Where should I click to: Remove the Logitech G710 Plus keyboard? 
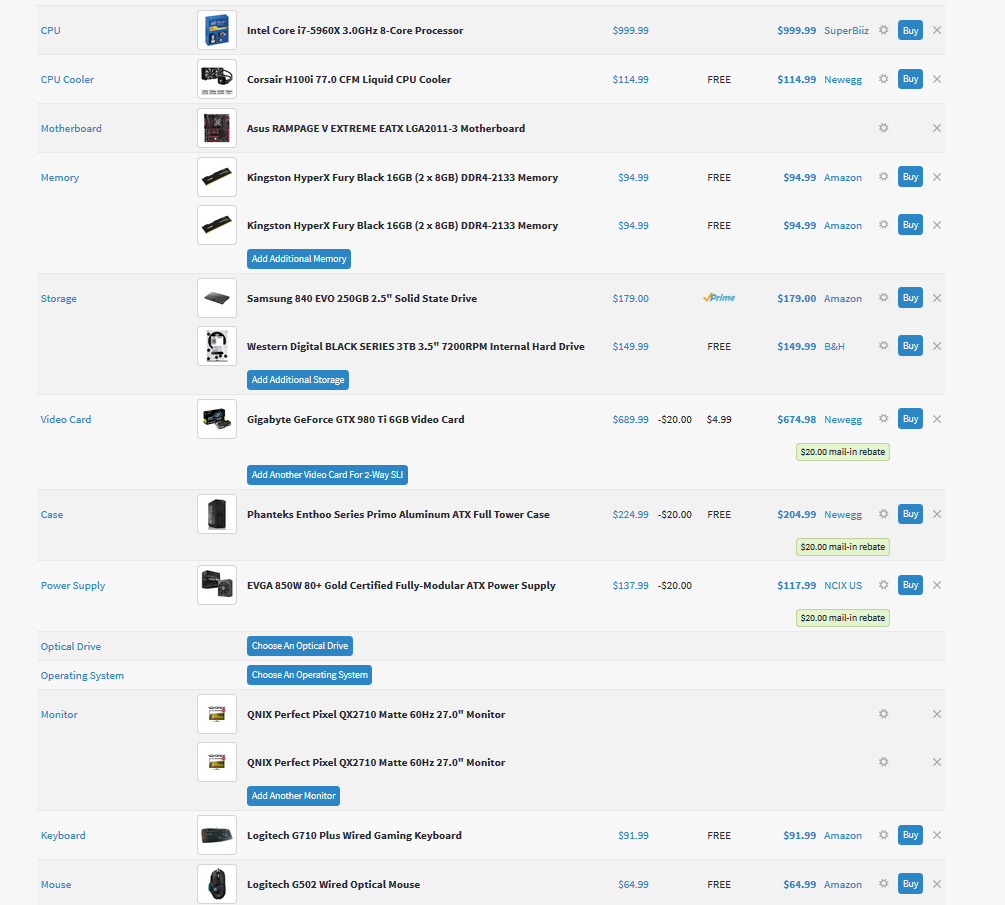[936, 834]
